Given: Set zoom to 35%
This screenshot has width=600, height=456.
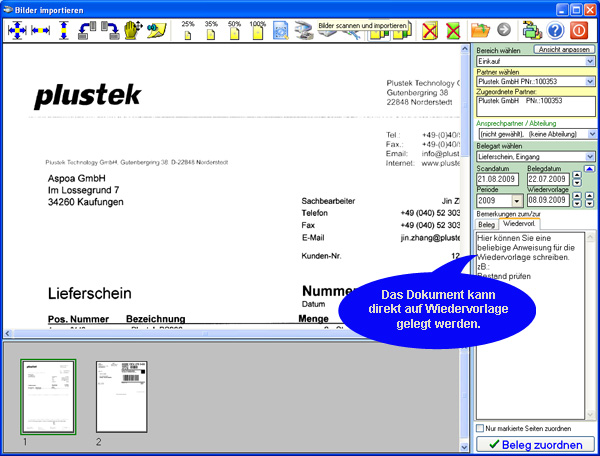Looking at the screenshot, I should (211, 30).
